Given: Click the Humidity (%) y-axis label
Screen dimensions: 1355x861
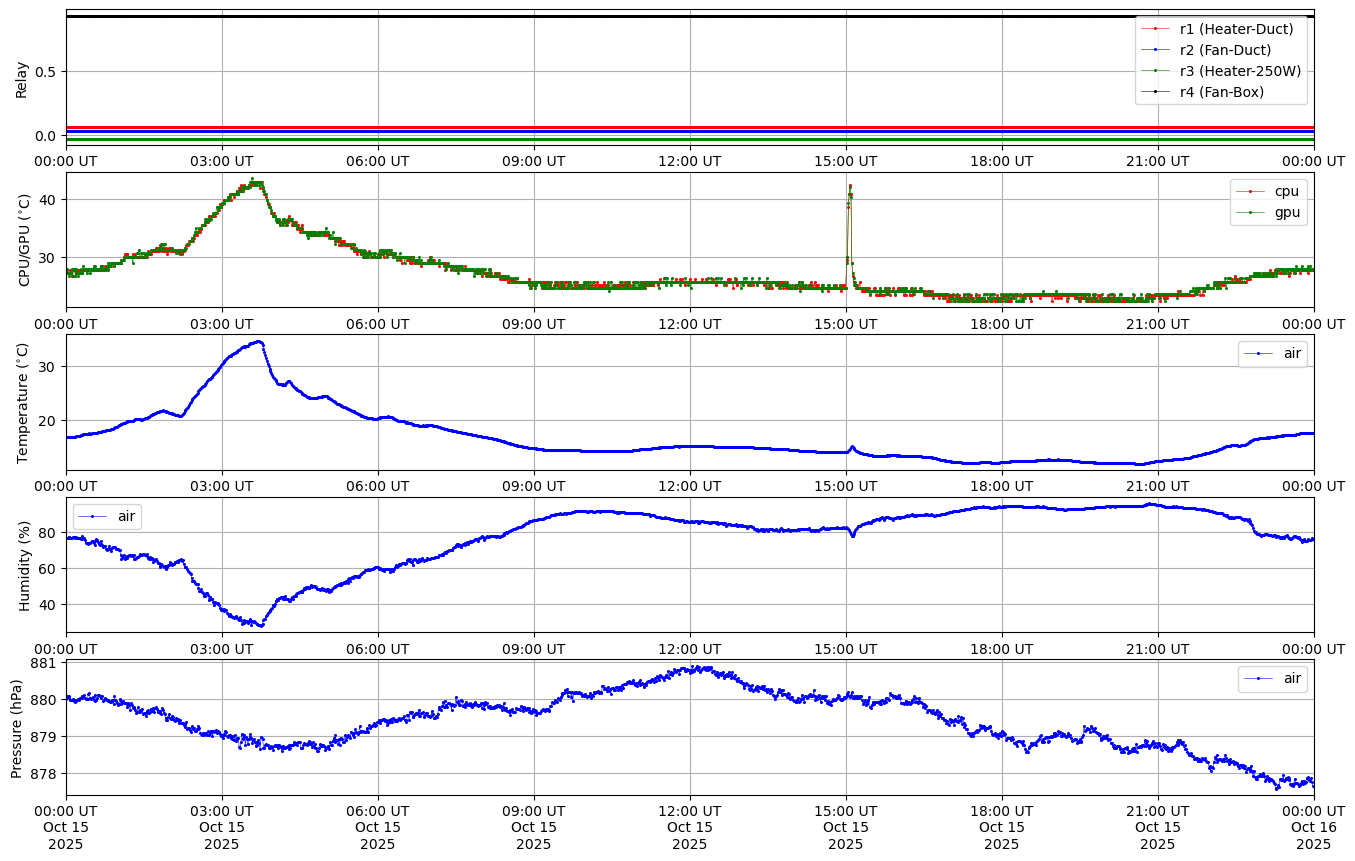Looking at the screenshot, I should (24, 565).
